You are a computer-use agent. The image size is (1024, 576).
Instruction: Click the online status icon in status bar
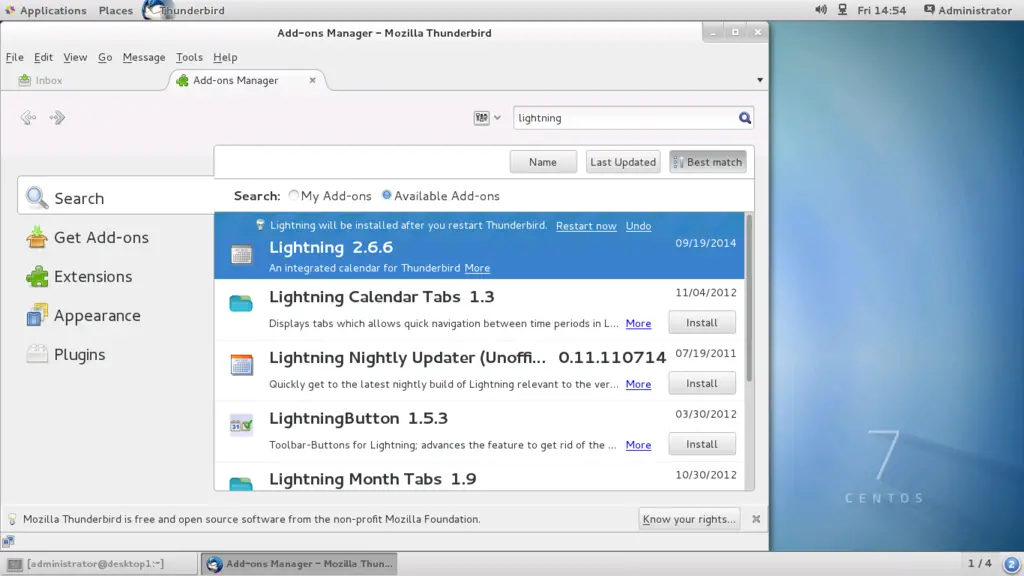click(8, 541)
